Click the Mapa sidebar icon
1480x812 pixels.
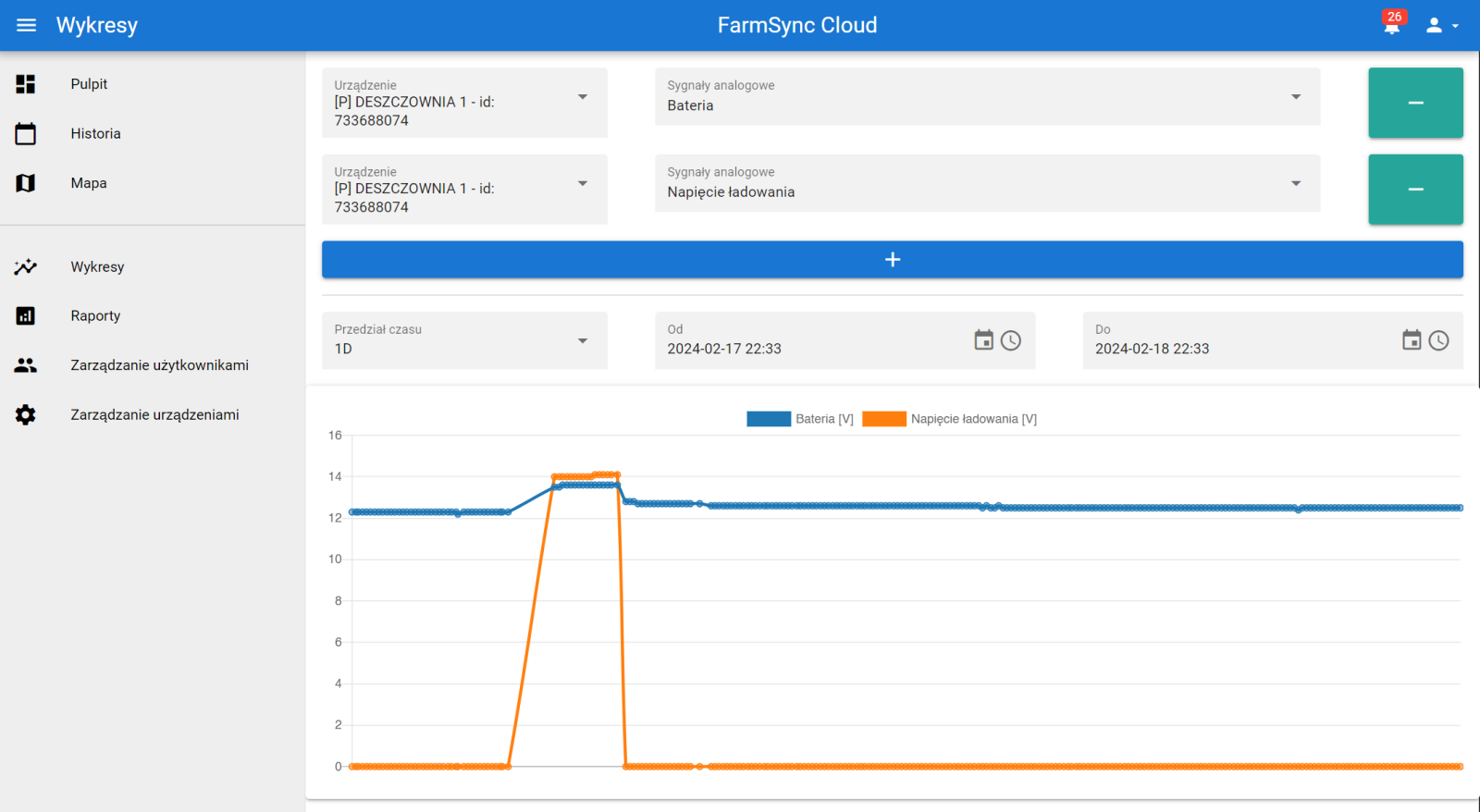click(26, 183)
